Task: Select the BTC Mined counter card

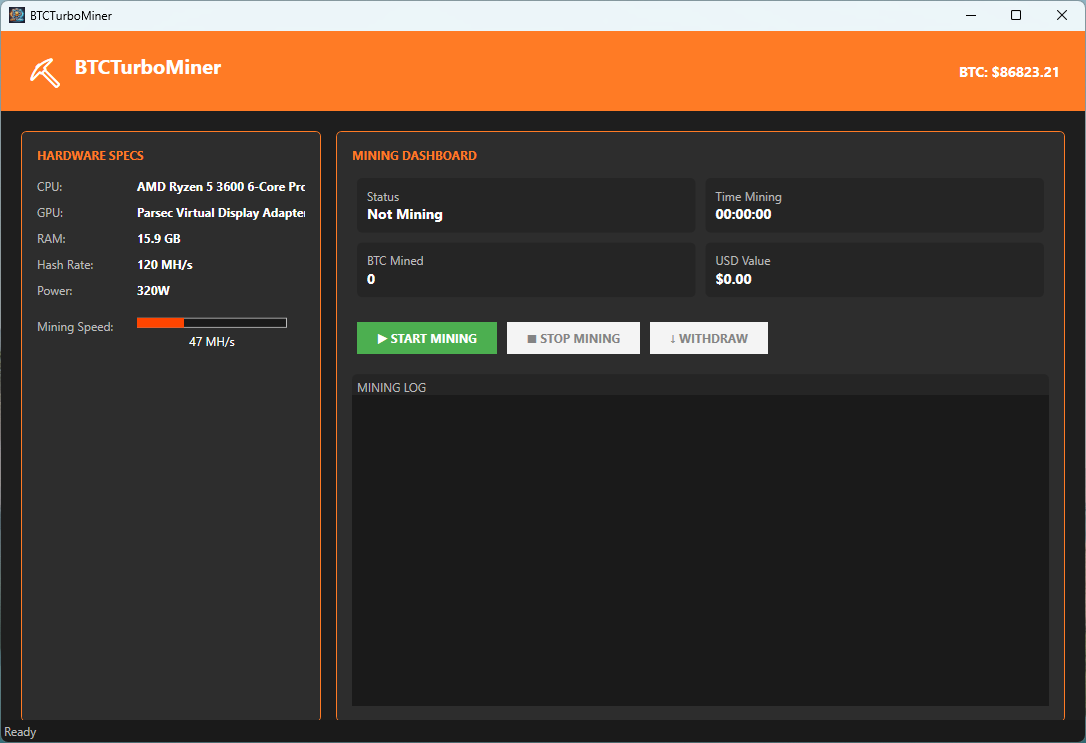Action: [x=525, y=270]
